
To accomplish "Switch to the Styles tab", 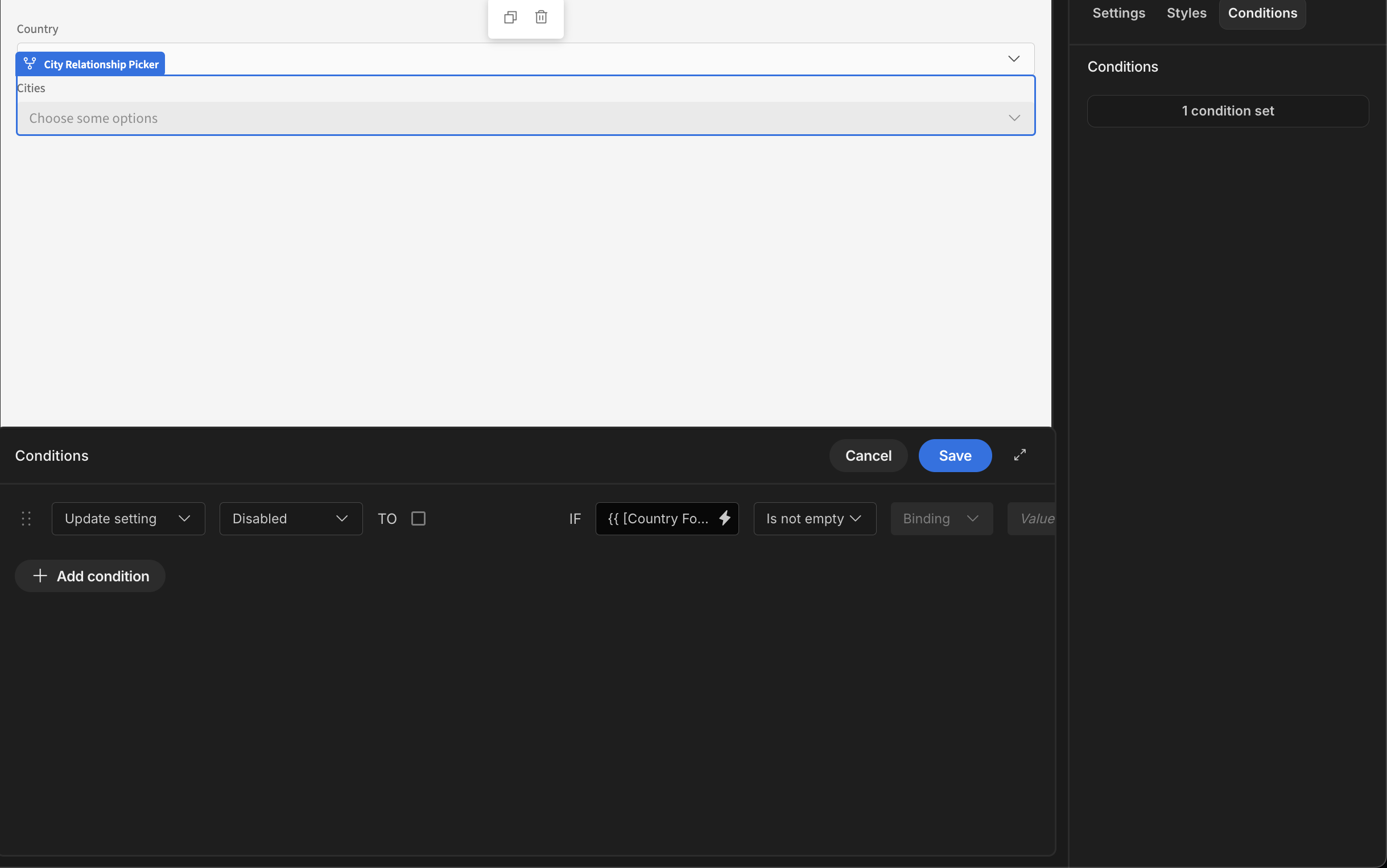I will point(1186,13).
